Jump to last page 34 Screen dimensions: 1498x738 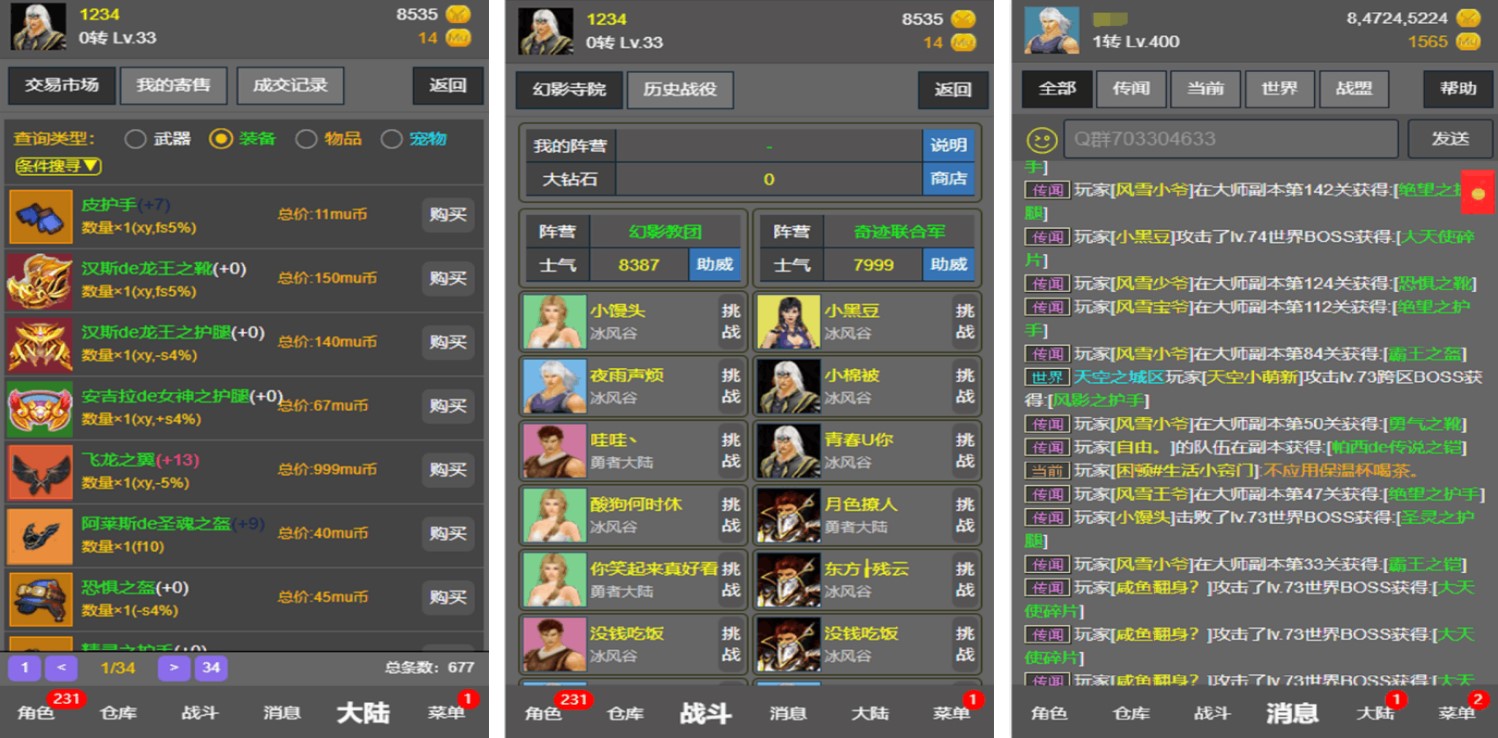pos(210,667)
